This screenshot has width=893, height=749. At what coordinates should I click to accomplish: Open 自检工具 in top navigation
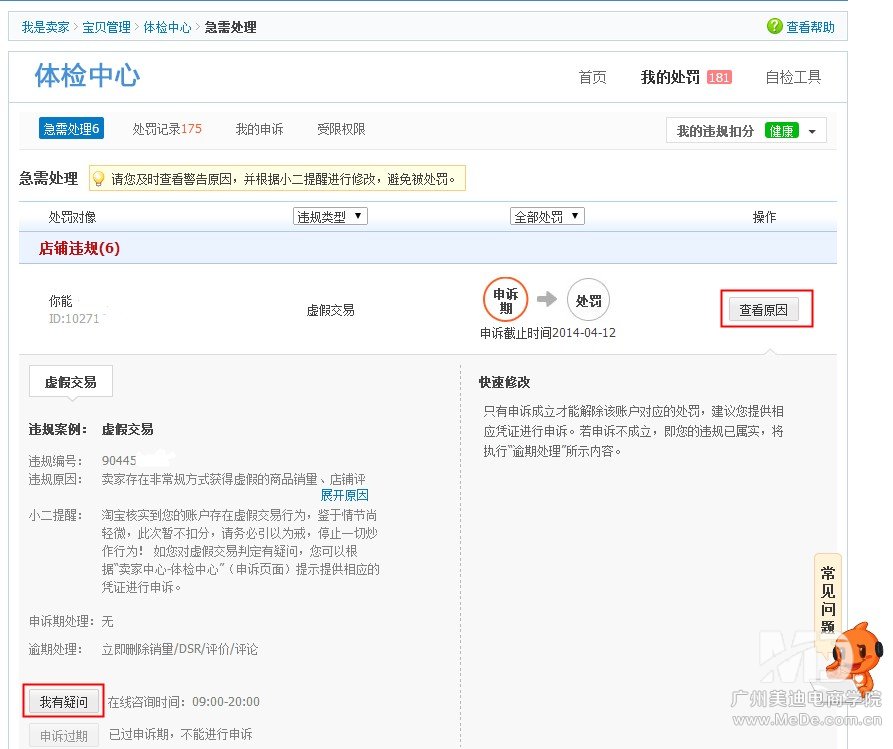click(x=793, y=77)
